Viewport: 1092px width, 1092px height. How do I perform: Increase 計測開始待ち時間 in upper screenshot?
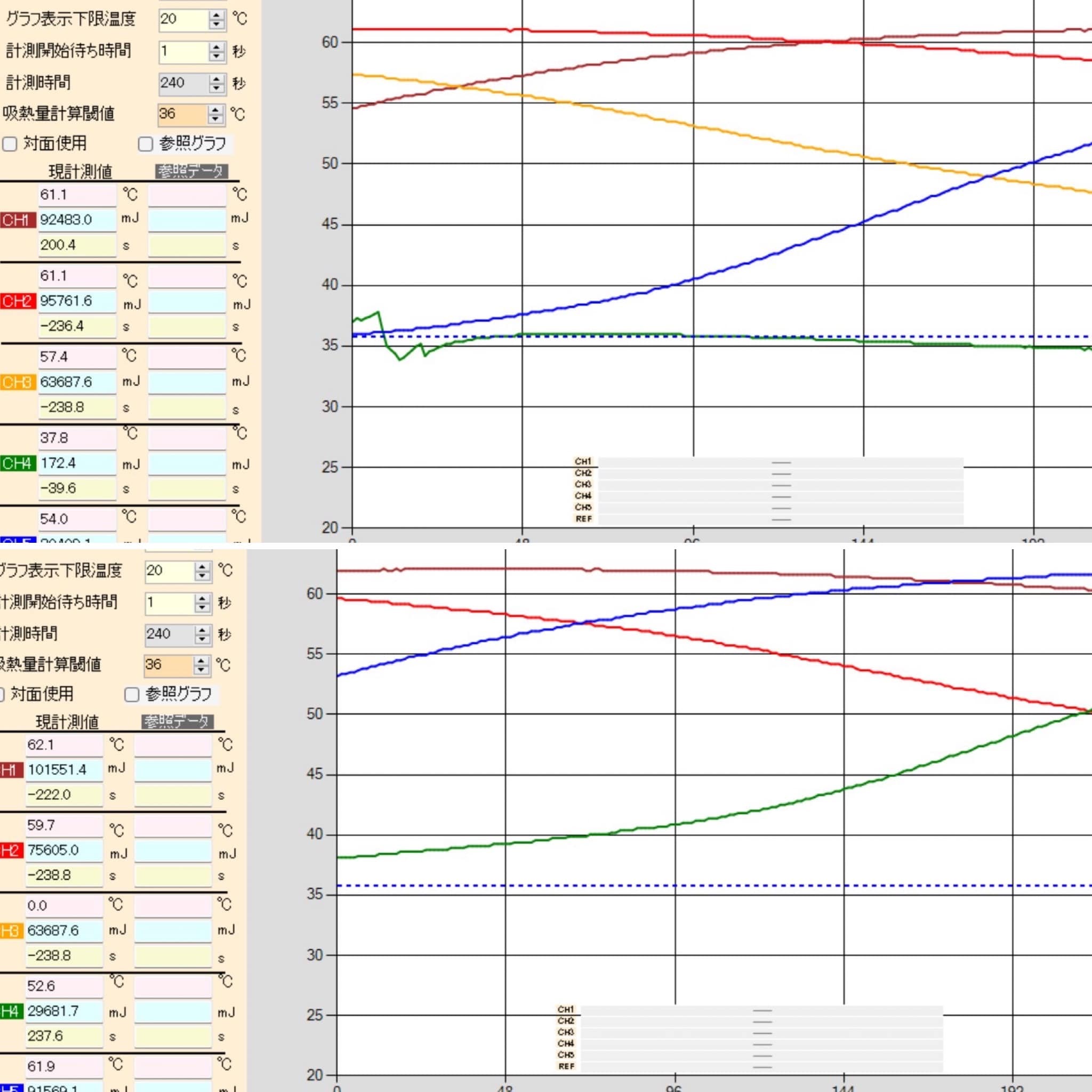[x=216, y=46]
